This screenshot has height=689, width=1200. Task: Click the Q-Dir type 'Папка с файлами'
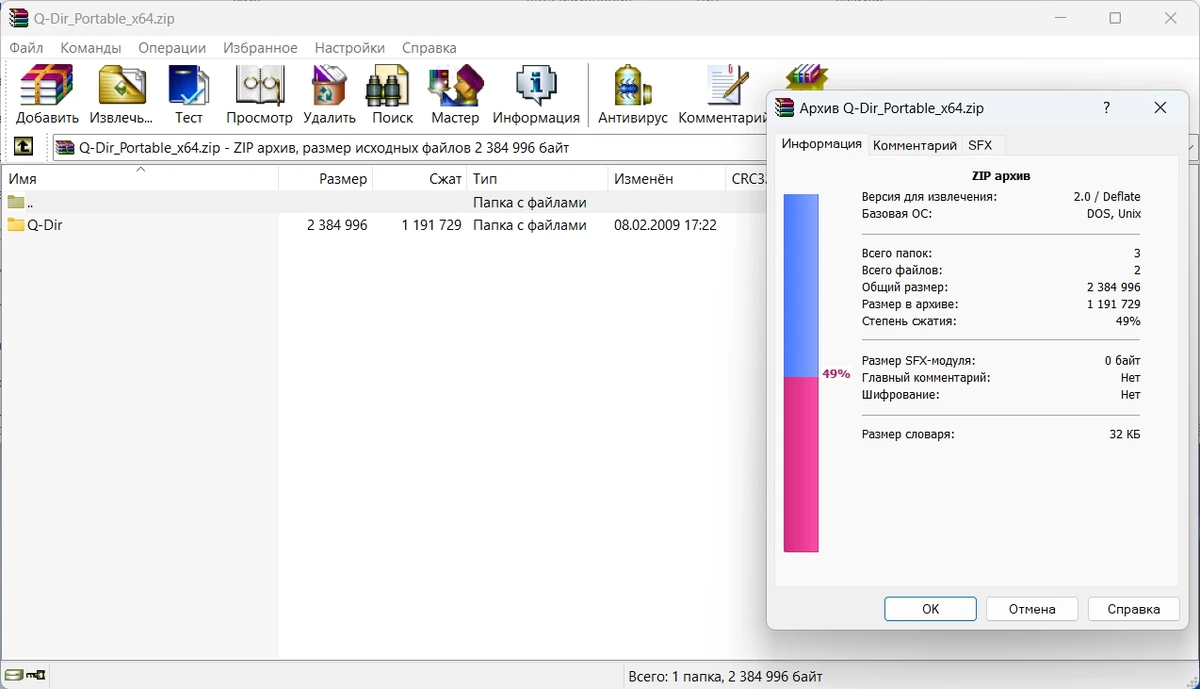[x=530, y=225]
